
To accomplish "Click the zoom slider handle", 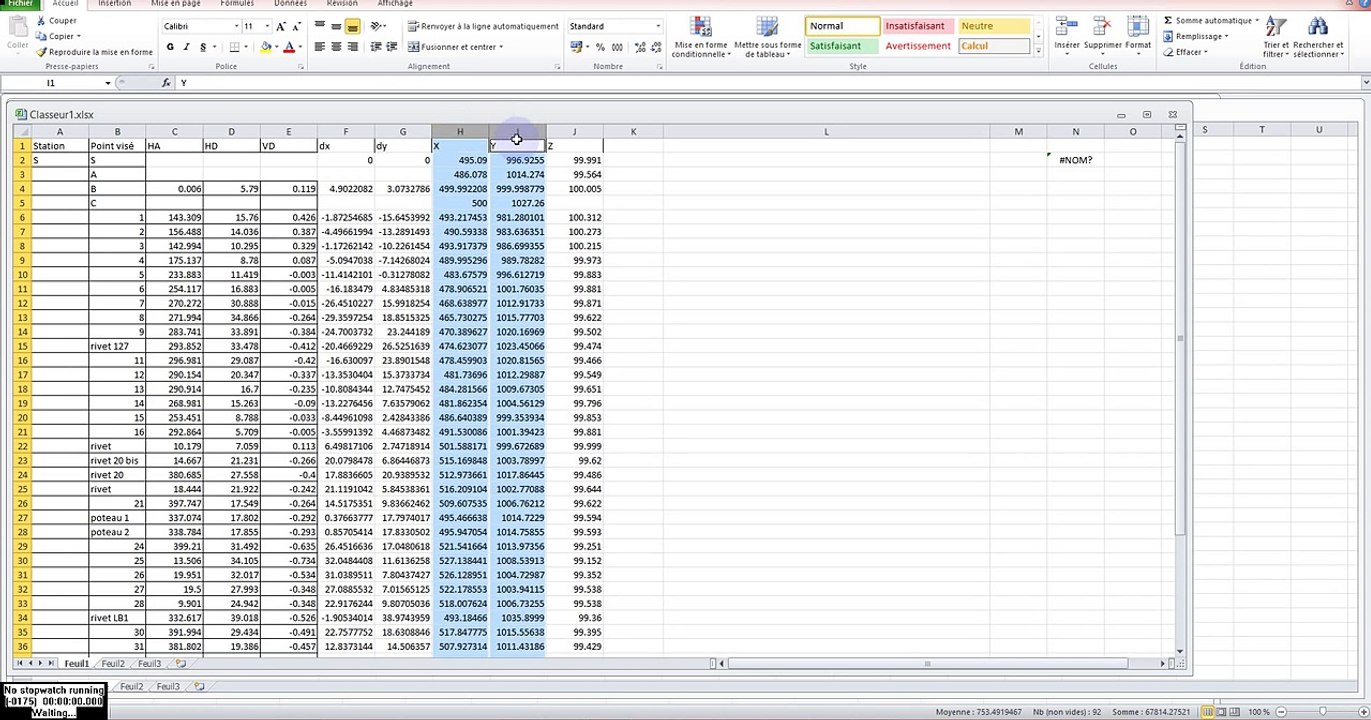I will [1323, 712].
